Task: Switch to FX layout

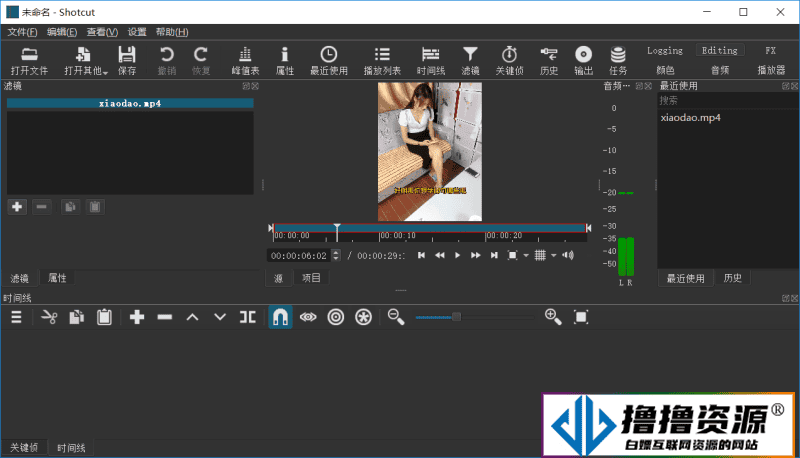Action: 771,50
